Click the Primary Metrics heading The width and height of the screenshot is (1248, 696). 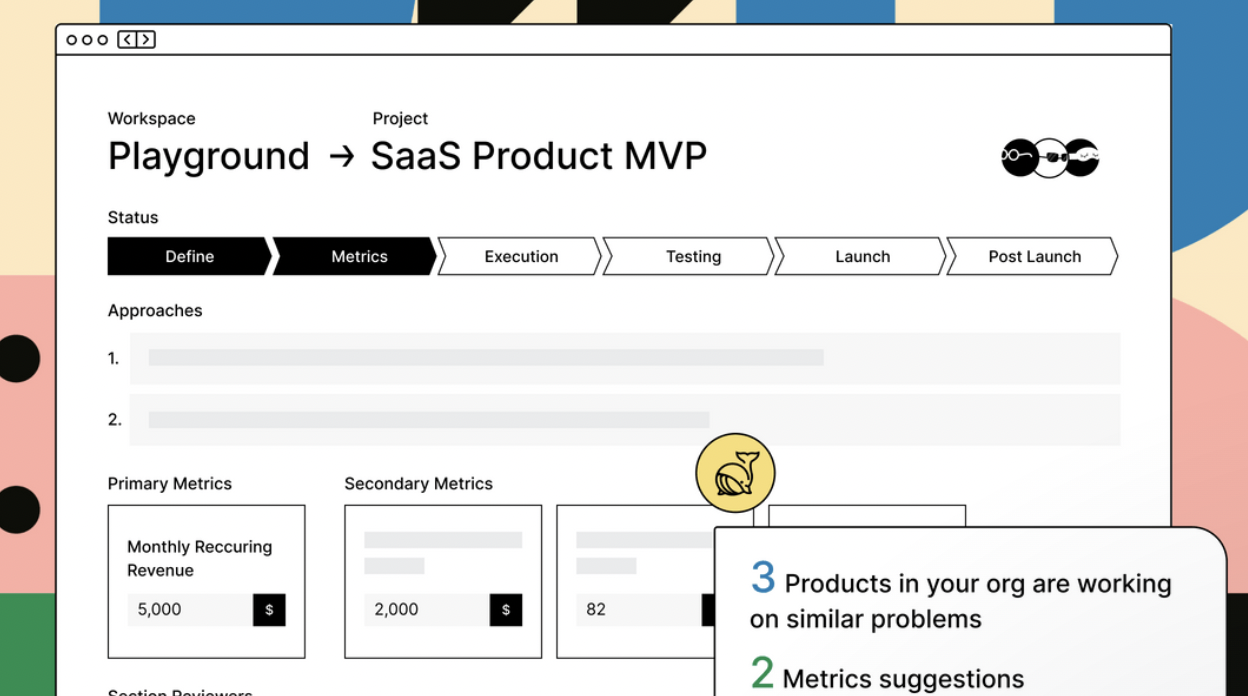click(170, 484)
